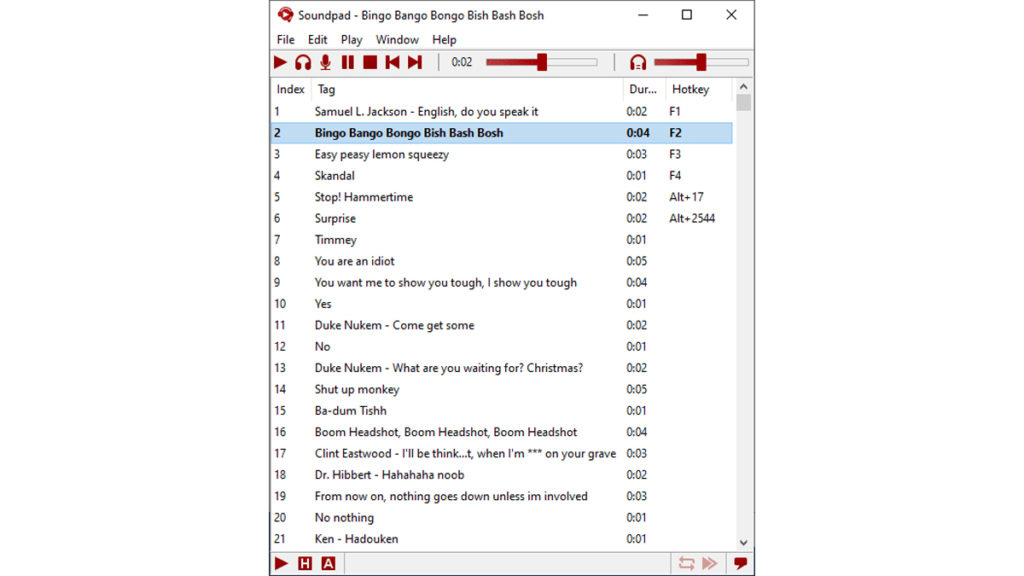Viewport: 1024px width, 576px height.
Task: Click the speech bubble icon in the status bar
Action: coord(740,563)
